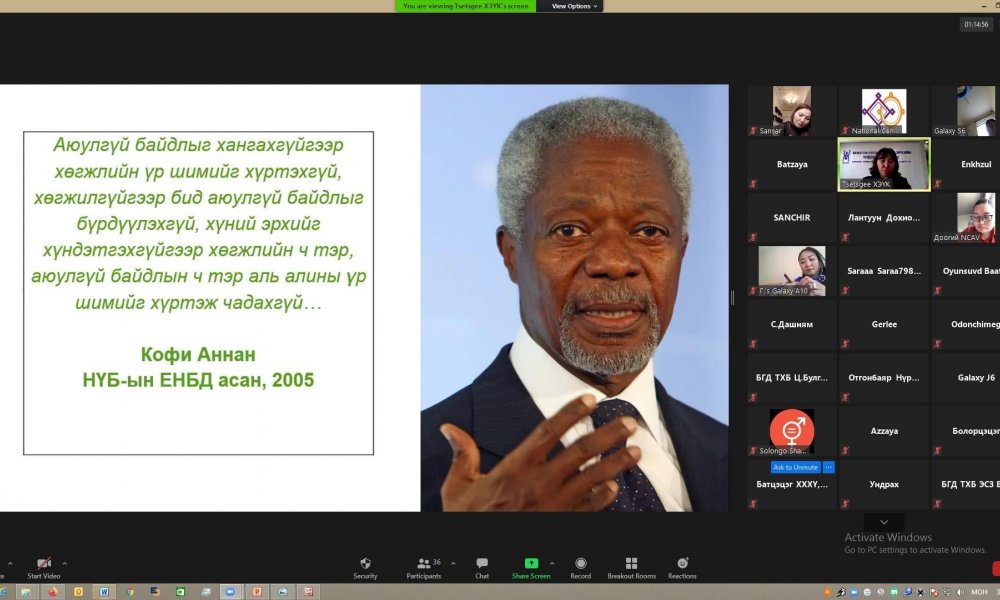
Task: Select the Odonchimeg participant tile
Action: [x=966, y=325]
